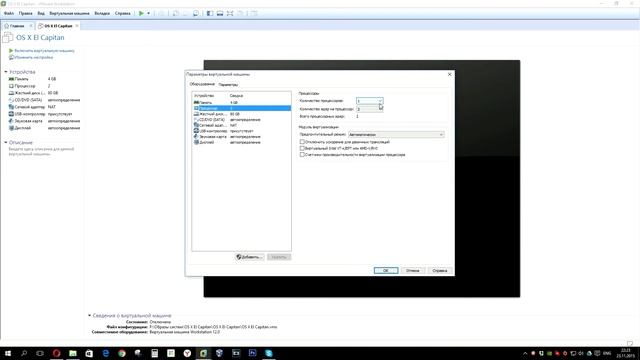Select Сетевой адаптер row in dialog list

pyautogui.click(x=242, y=125)
